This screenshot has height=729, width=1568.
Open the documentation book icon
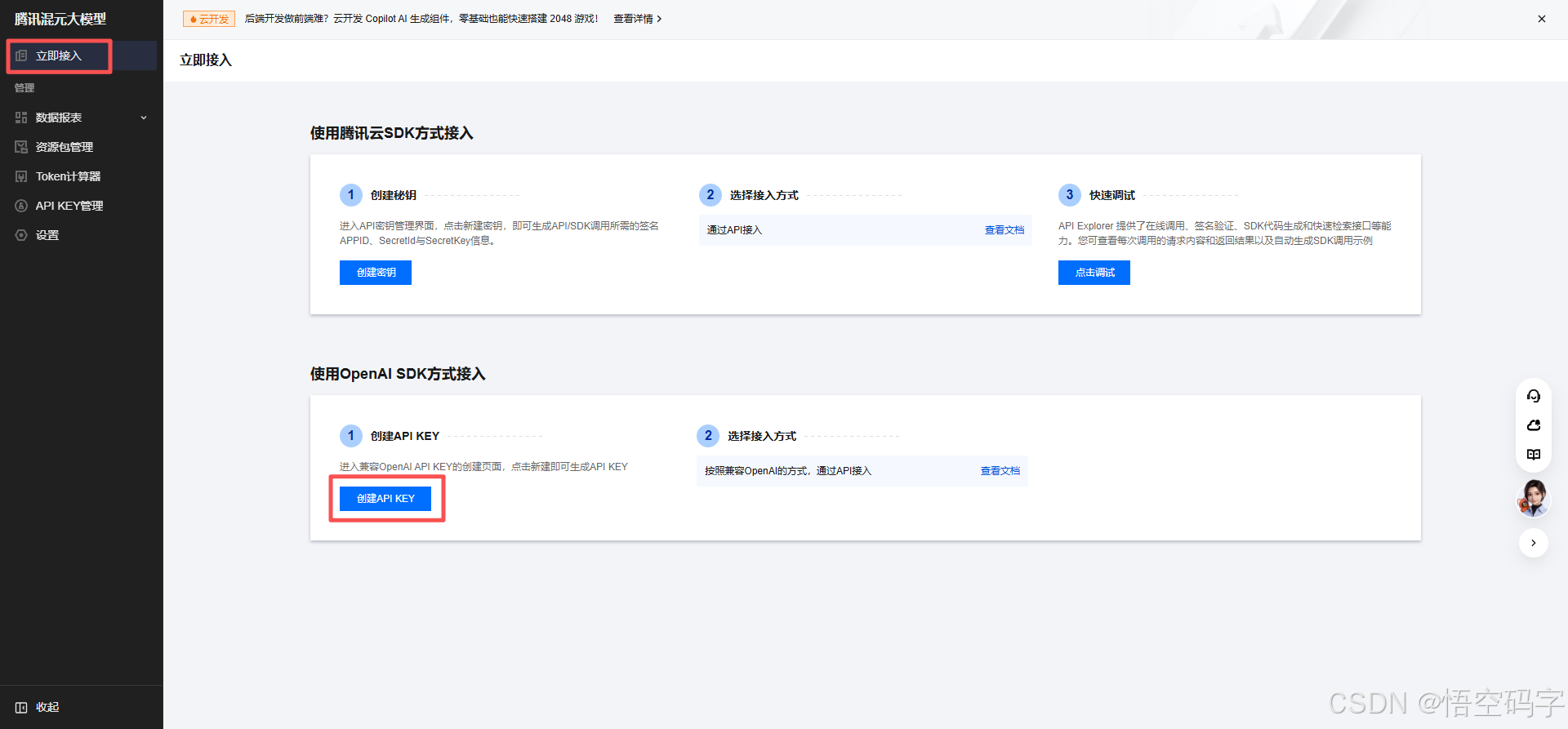coord(1534,455)
